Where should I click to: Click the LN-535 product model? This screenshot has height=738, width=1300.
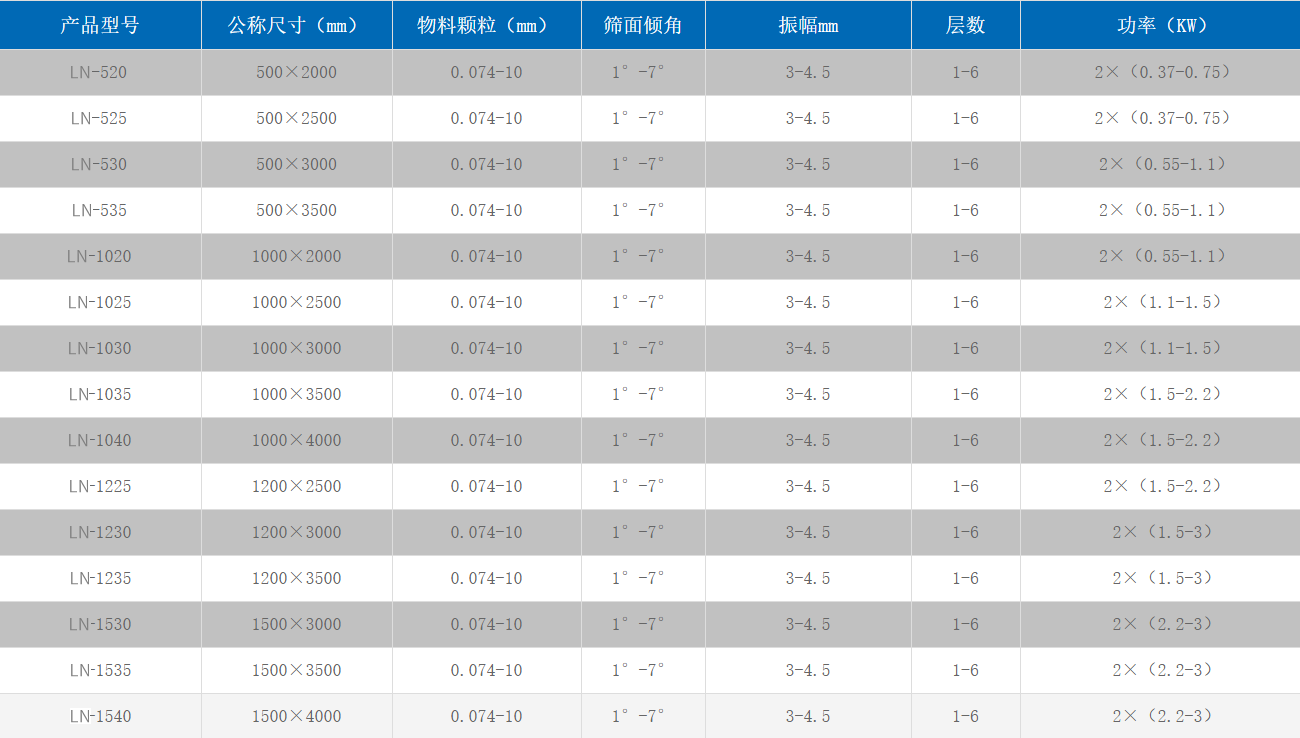pos(99,210)
